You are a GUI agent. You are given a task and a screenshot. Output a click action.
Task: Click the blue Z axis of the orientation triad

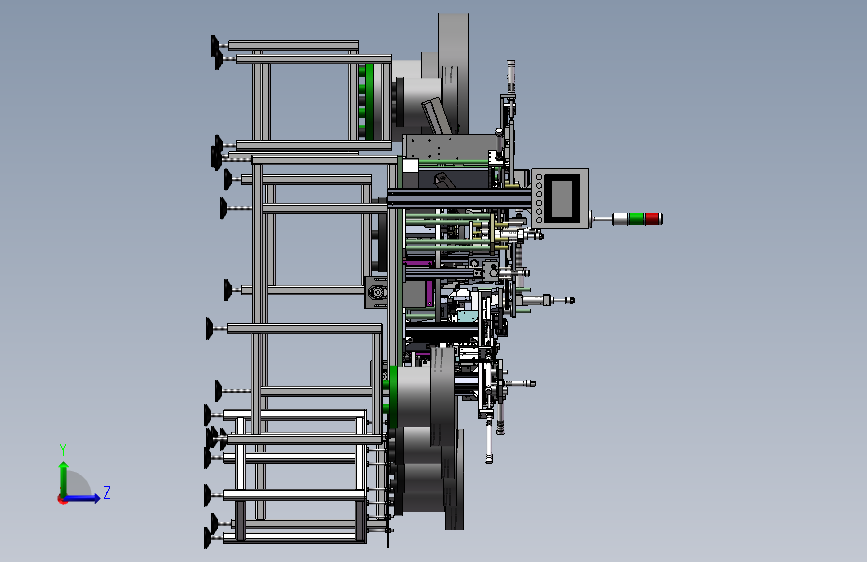[x=83, y=498]
